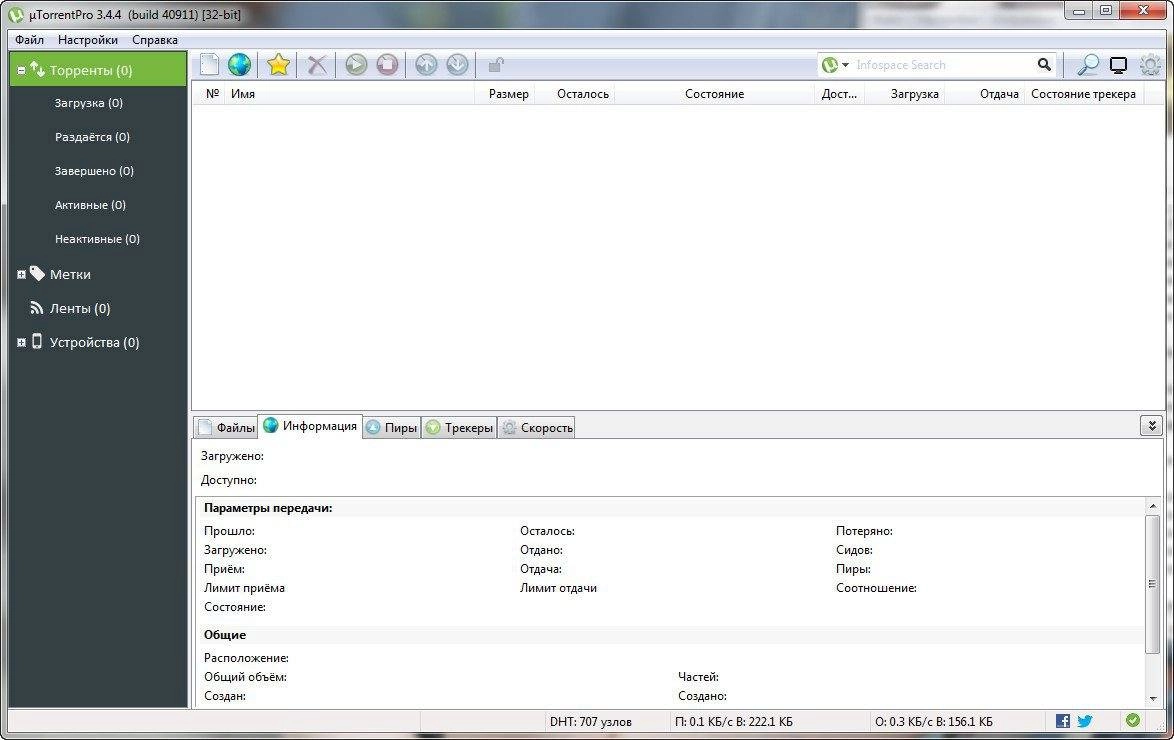Viewport: 1174px width, 740px height.
Task: Click the Параметры передачи section heading
Action: (268, 508)
